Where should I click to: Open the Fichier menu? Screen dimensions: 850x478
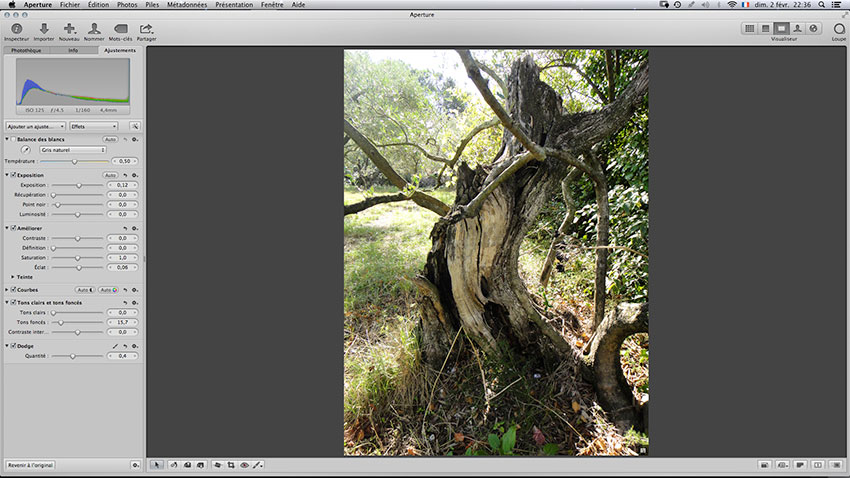coord(69,4)
